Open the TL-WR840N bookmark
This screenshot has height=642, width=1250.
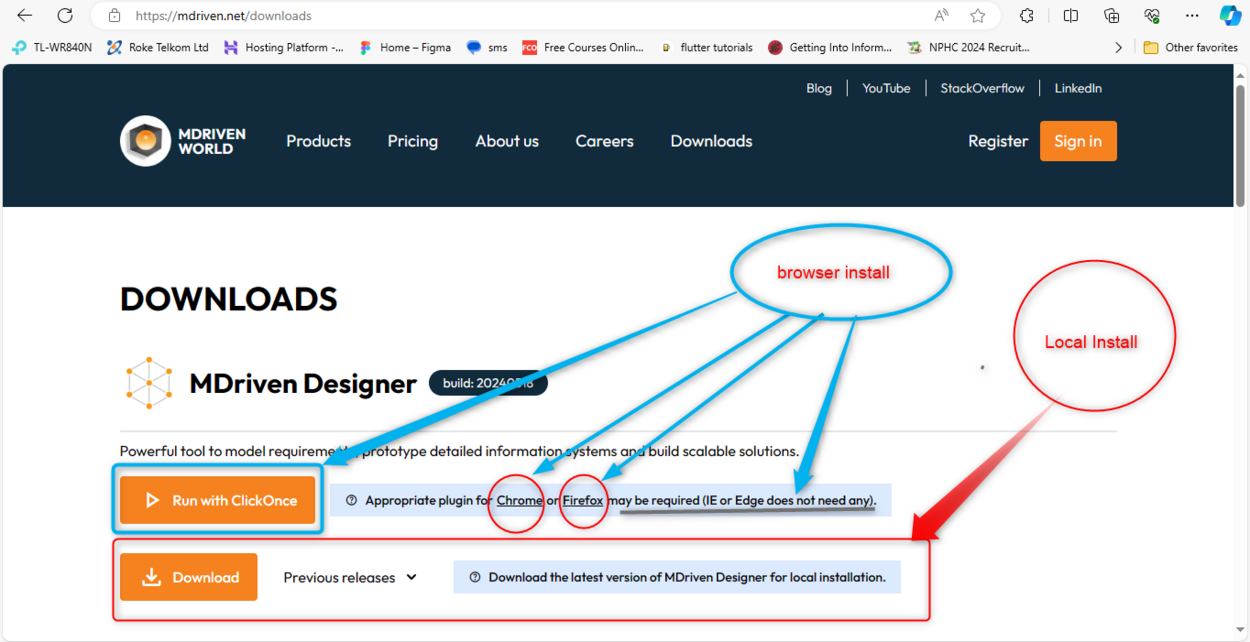[x=52, y=47]
